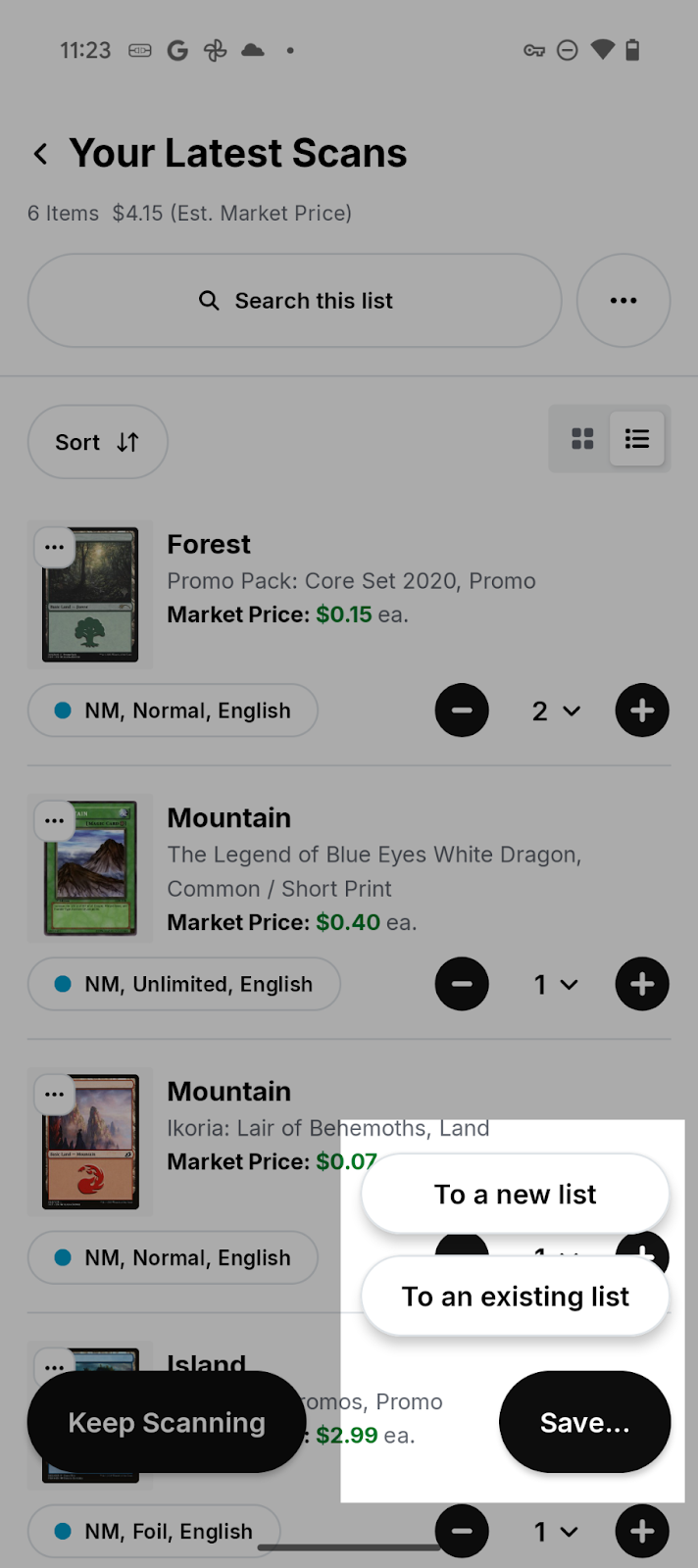Decrease Forest quantity with minus button
The height and width of the screenshot is (1568, 698).
(462, 710)
